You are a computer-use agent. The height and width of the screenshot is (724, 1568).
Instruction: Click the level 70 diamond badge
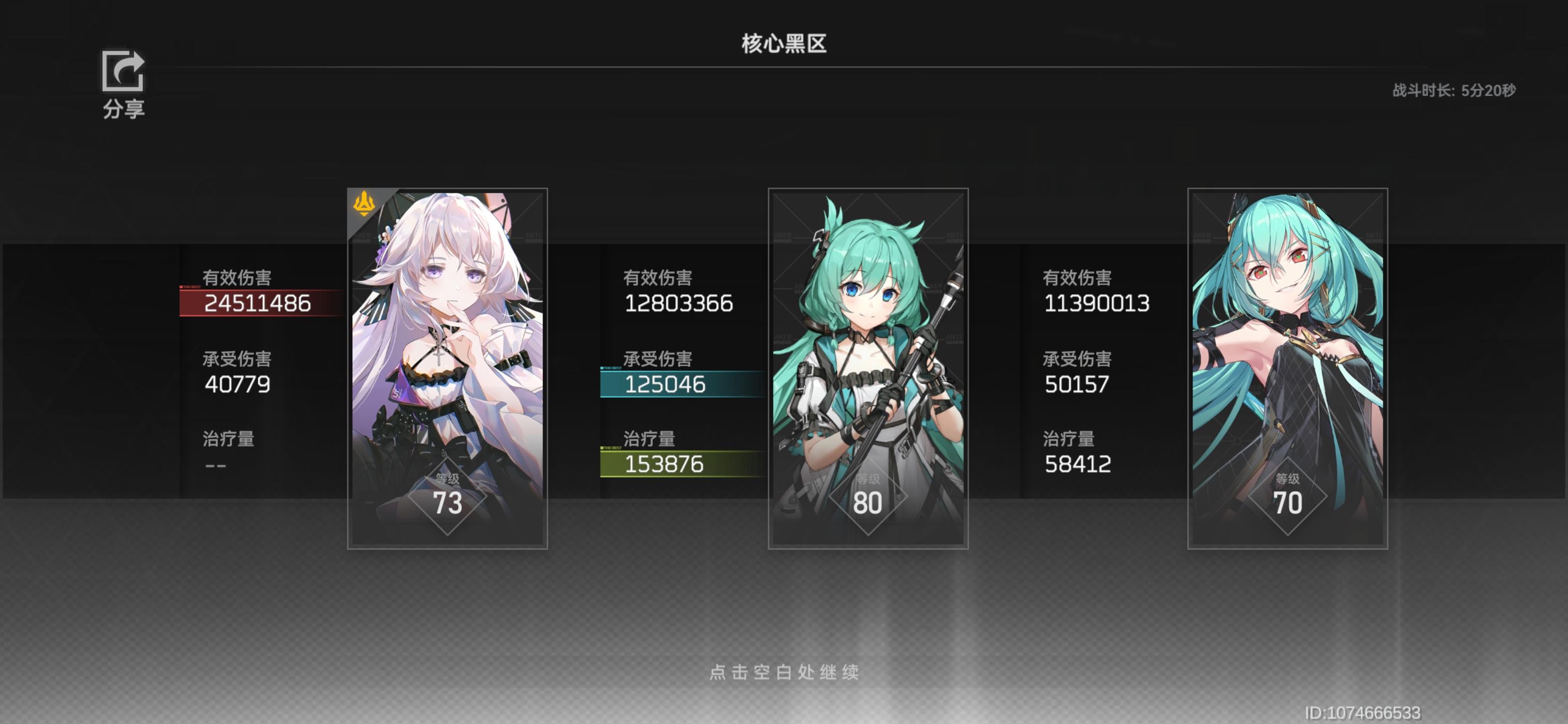(1288, 497)
